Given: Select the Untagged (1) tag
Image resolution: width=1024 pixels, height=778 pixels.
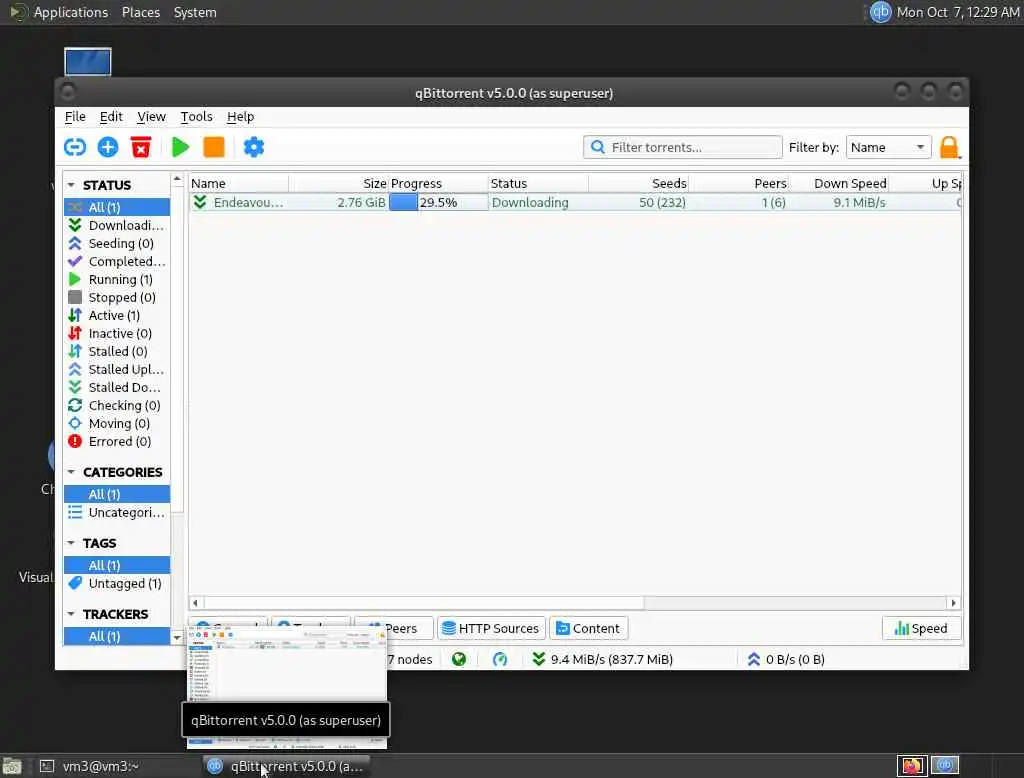Looking at the screenshot, I should [x=117, y=583].
